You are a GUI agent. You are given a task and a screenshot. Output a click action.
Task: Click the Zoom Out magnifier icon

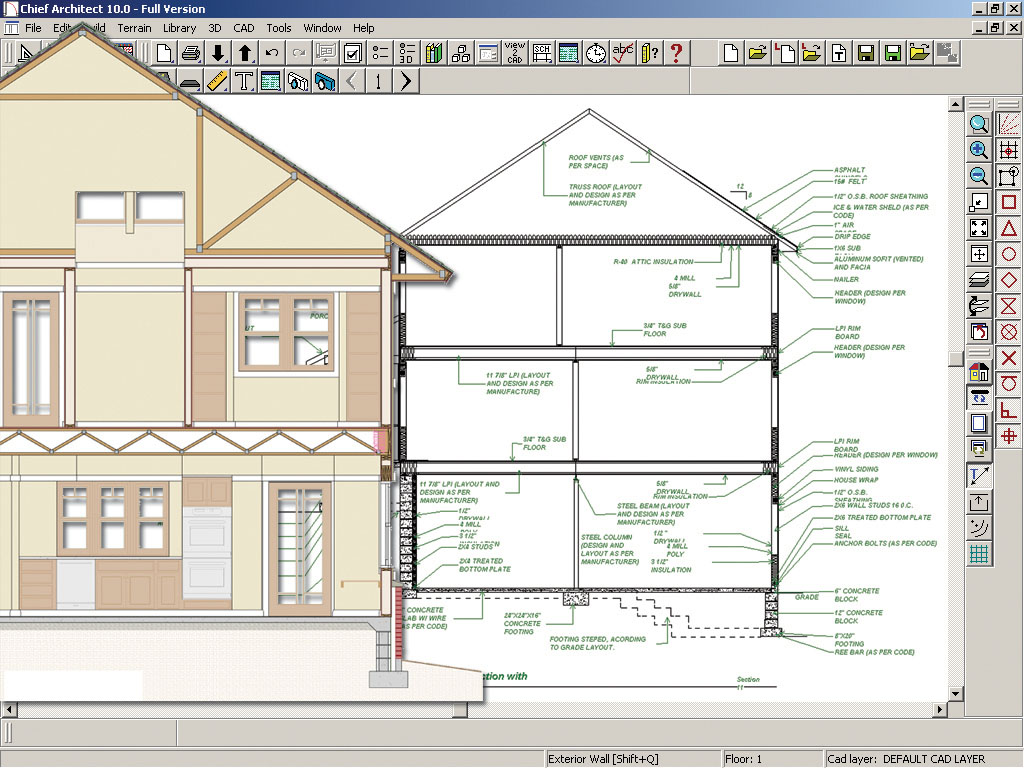(978, 176)
